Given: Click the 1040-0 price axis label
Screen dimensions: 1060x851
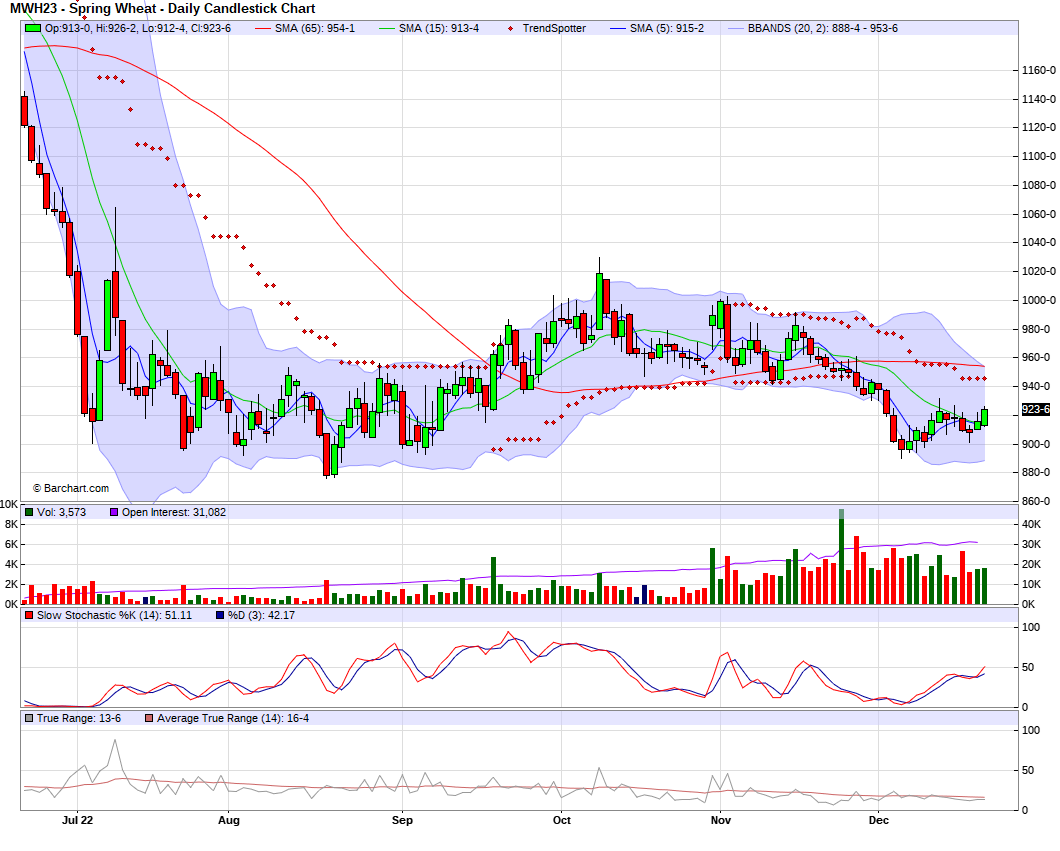Looking at the screenshot, I should click(x=1038, y=242).
